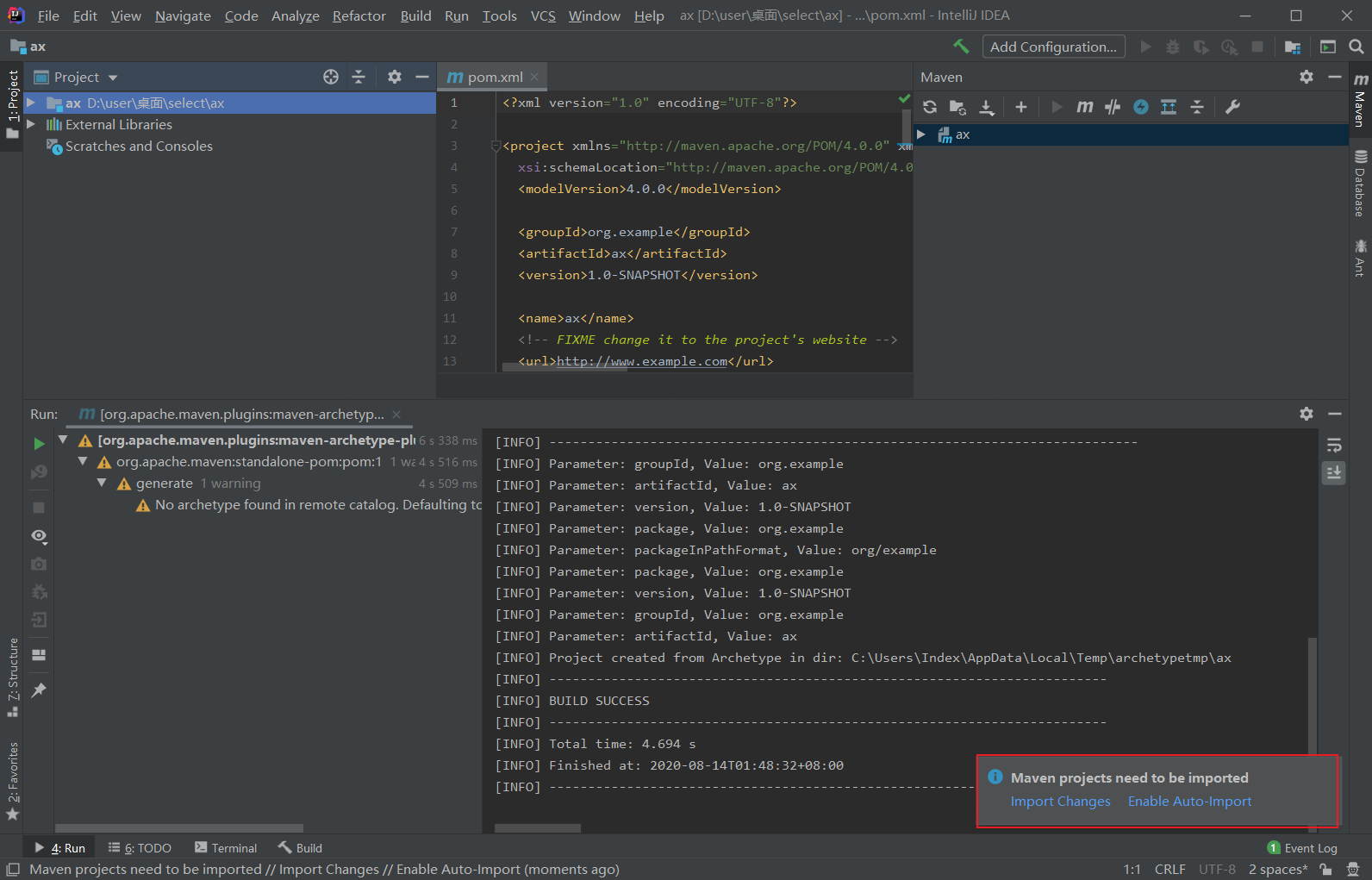Open the File menu
1372x880 pixels.
pos(48,16)
